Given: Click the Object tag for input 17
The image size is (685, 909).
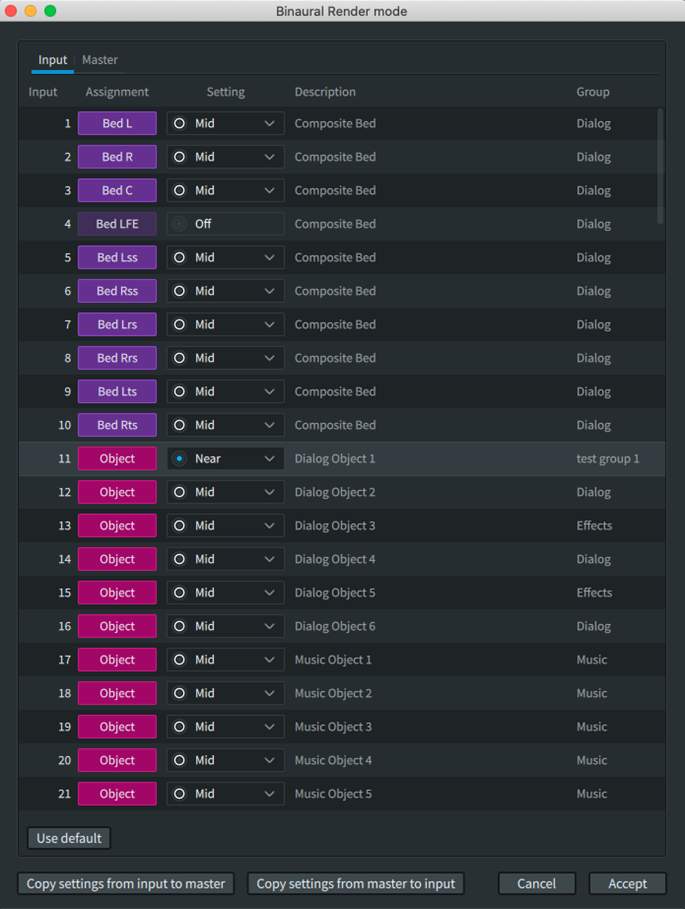Looking at the screenshot, I should [x=117, y=660].
